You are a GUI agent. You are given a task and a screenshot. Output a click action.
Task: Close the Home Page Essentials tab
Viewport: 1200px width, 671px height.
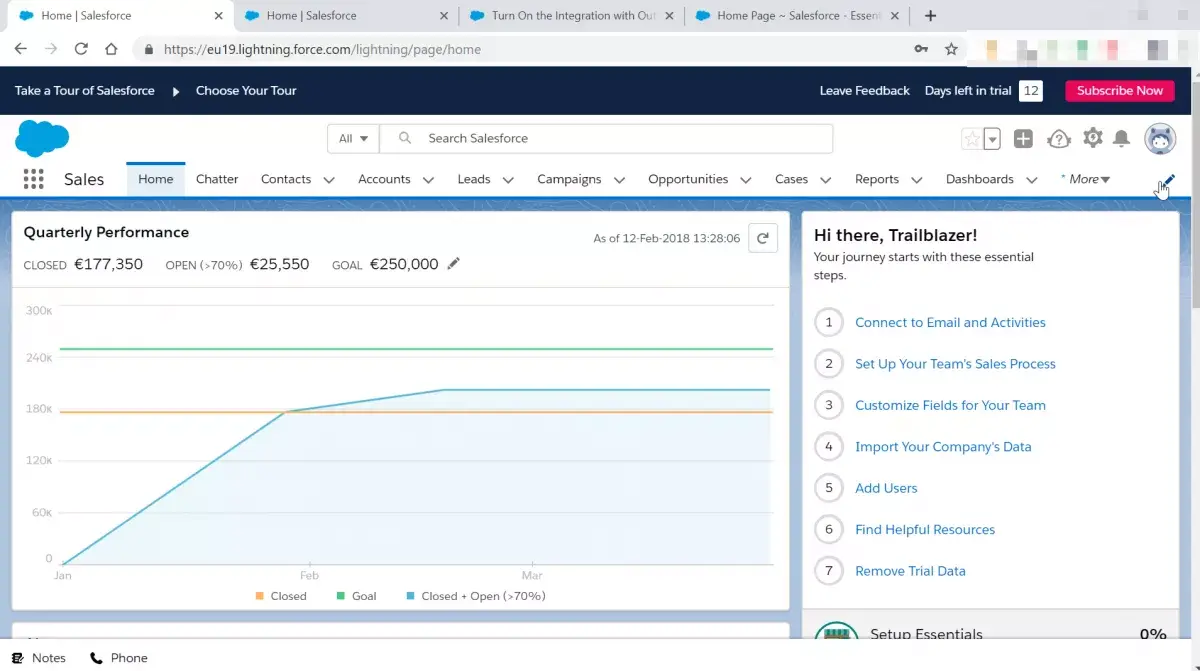coord(896,16)
